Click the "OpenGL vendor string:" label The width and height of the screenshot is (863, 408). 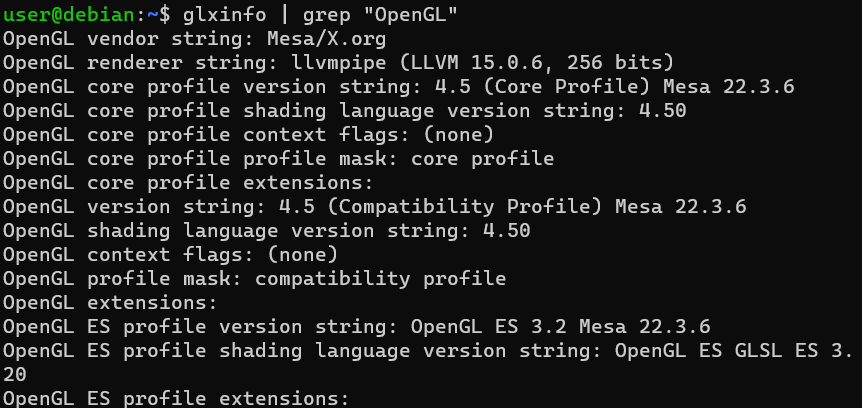(126, 39)
